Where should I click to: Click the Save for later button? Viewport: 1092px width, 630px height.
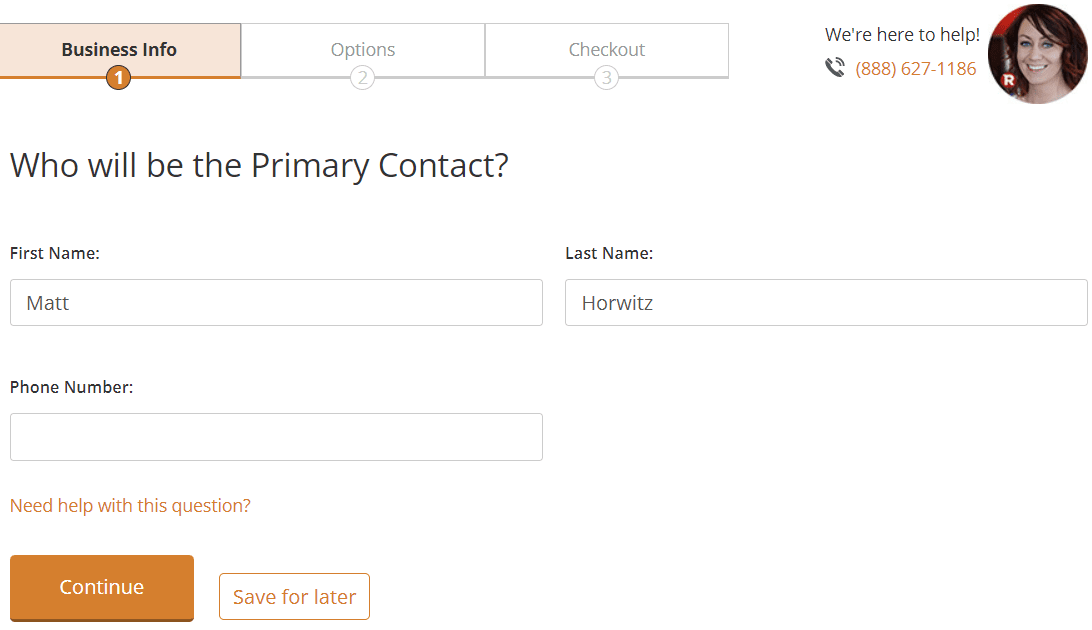[294, 596]
